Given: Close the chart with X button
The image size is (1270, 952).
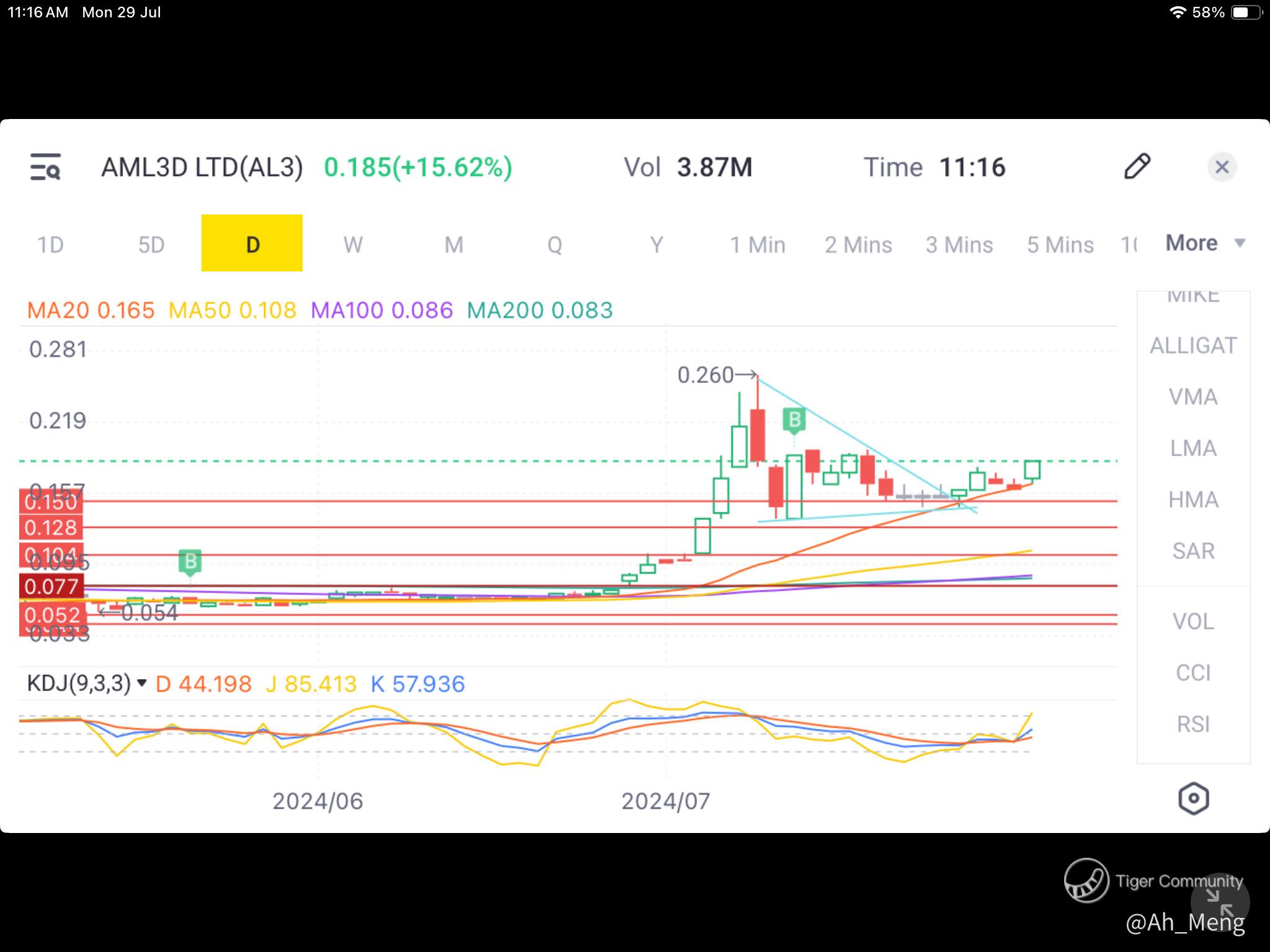Looking at the screenshot, I should tap(1222, 167).
